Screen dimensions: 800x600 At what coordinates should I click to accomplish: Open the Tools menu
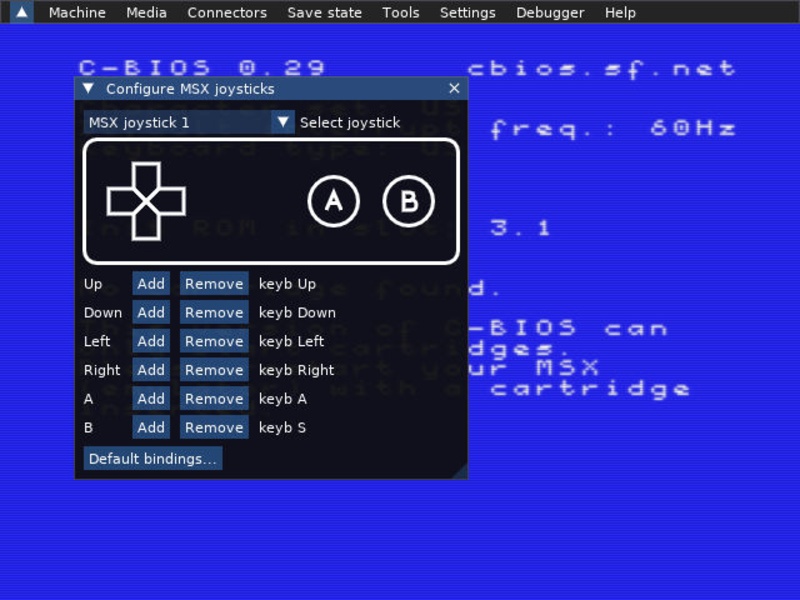pyautogui.click(x=401, y=12)
